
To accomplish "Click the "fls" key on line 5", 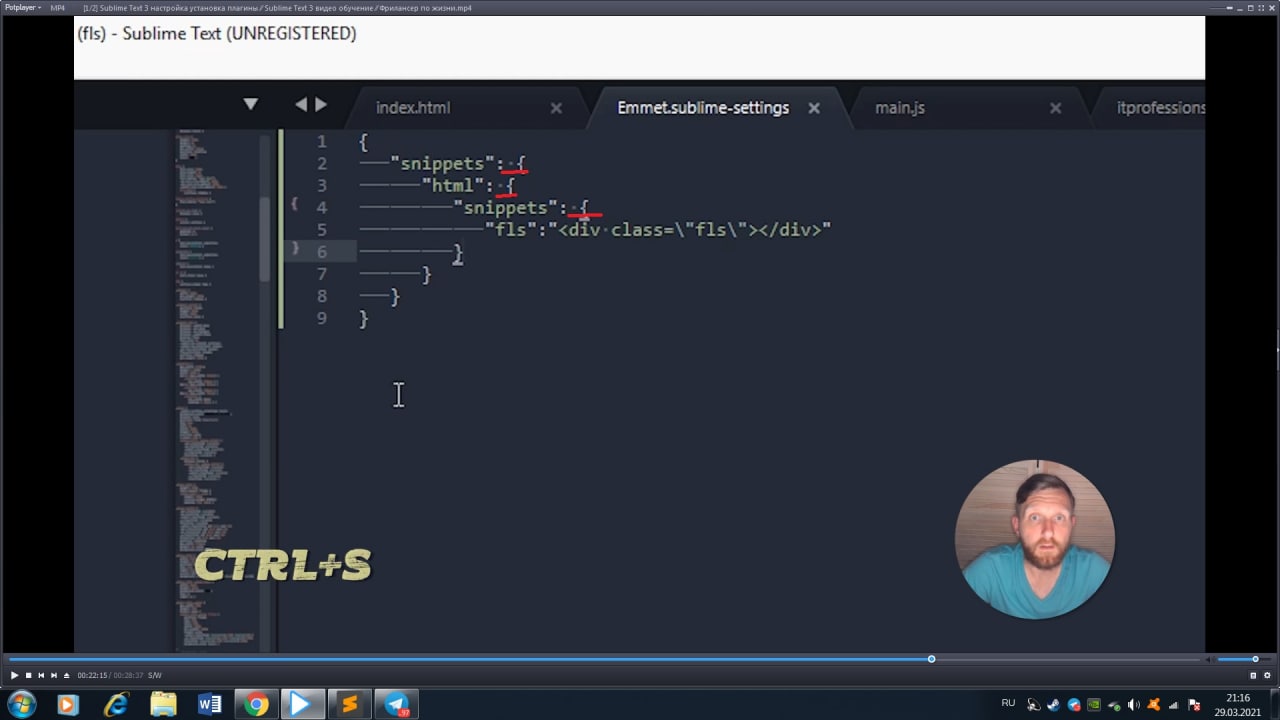I will click(511, 230).
